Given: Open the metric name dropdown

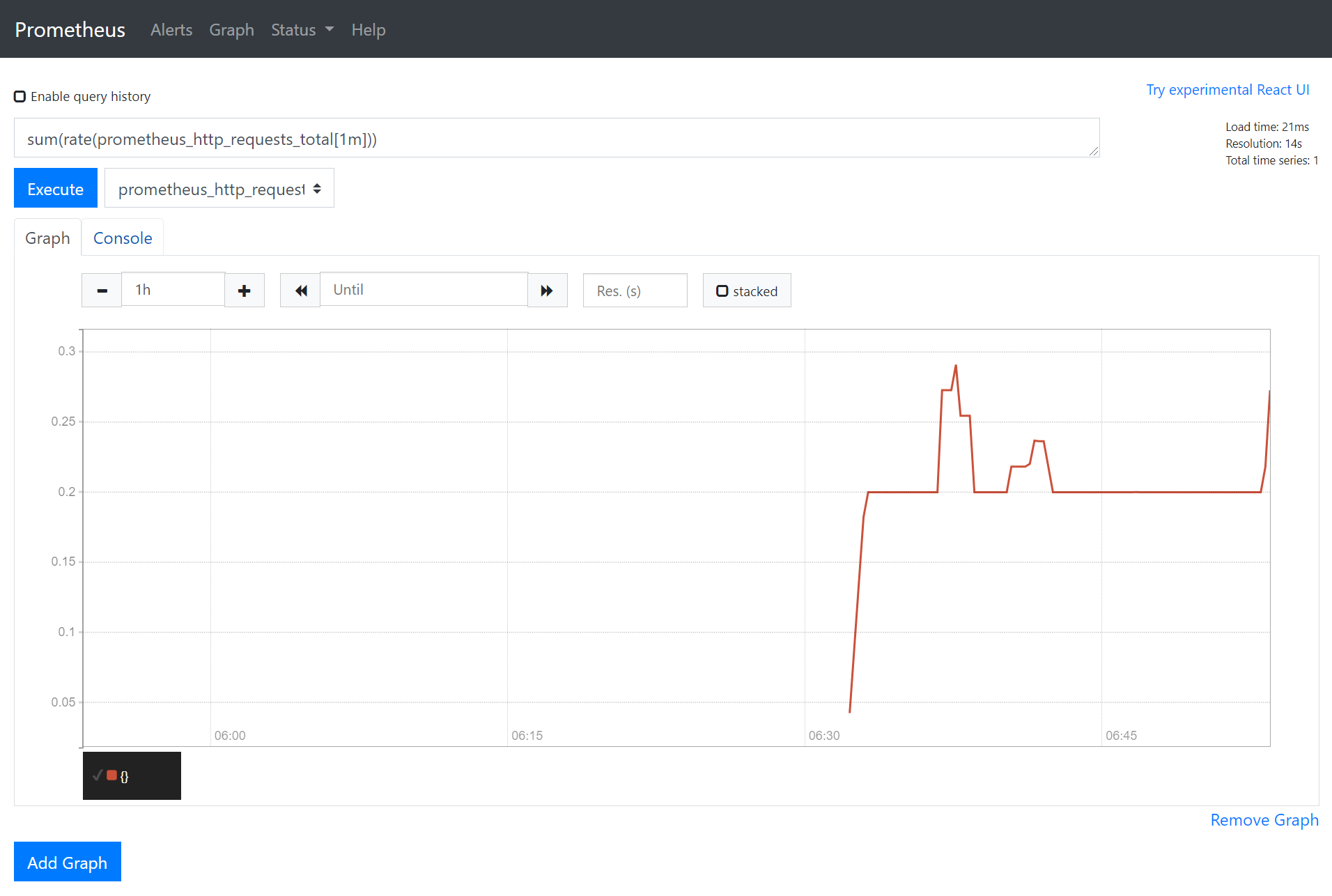Looking at the screenshot, I should click(x=219, y=188).
